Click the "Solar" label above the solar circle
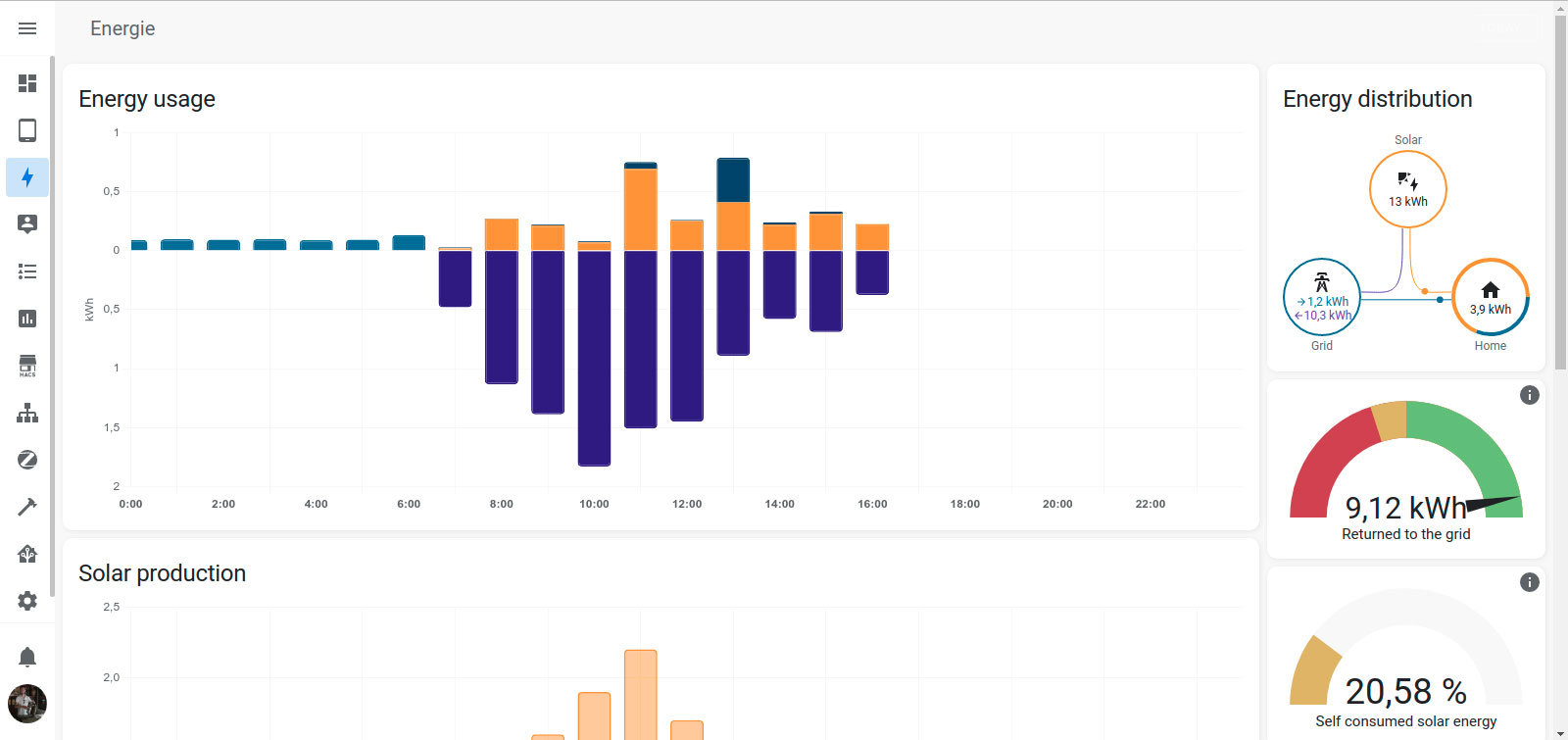 [1408, 140]
